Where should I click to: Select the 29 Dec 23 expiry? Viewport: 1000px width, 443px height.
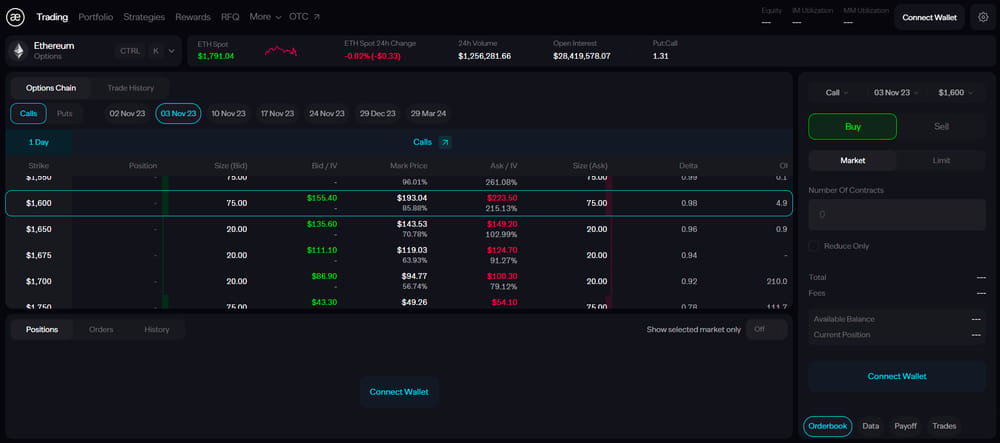click(378, 113)
